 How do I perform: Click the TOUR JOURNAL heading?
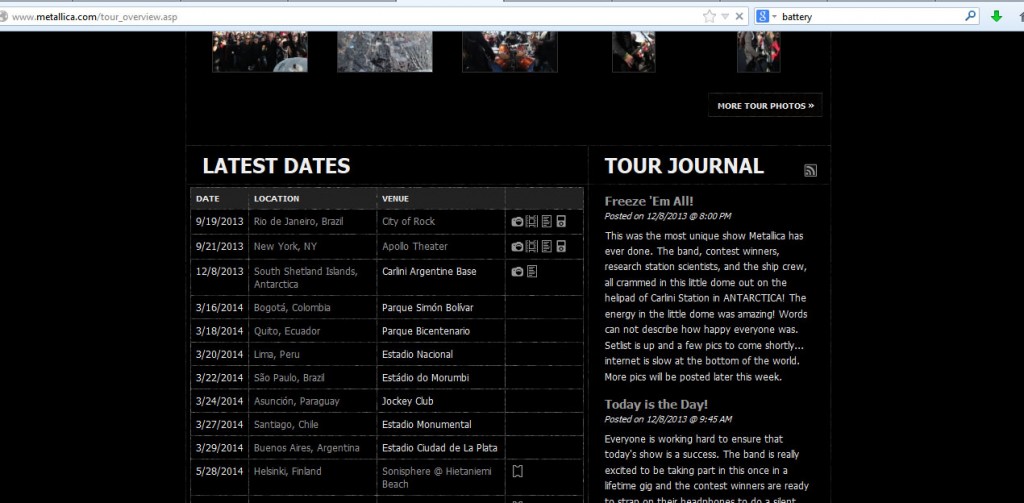(x=684, y=166)
